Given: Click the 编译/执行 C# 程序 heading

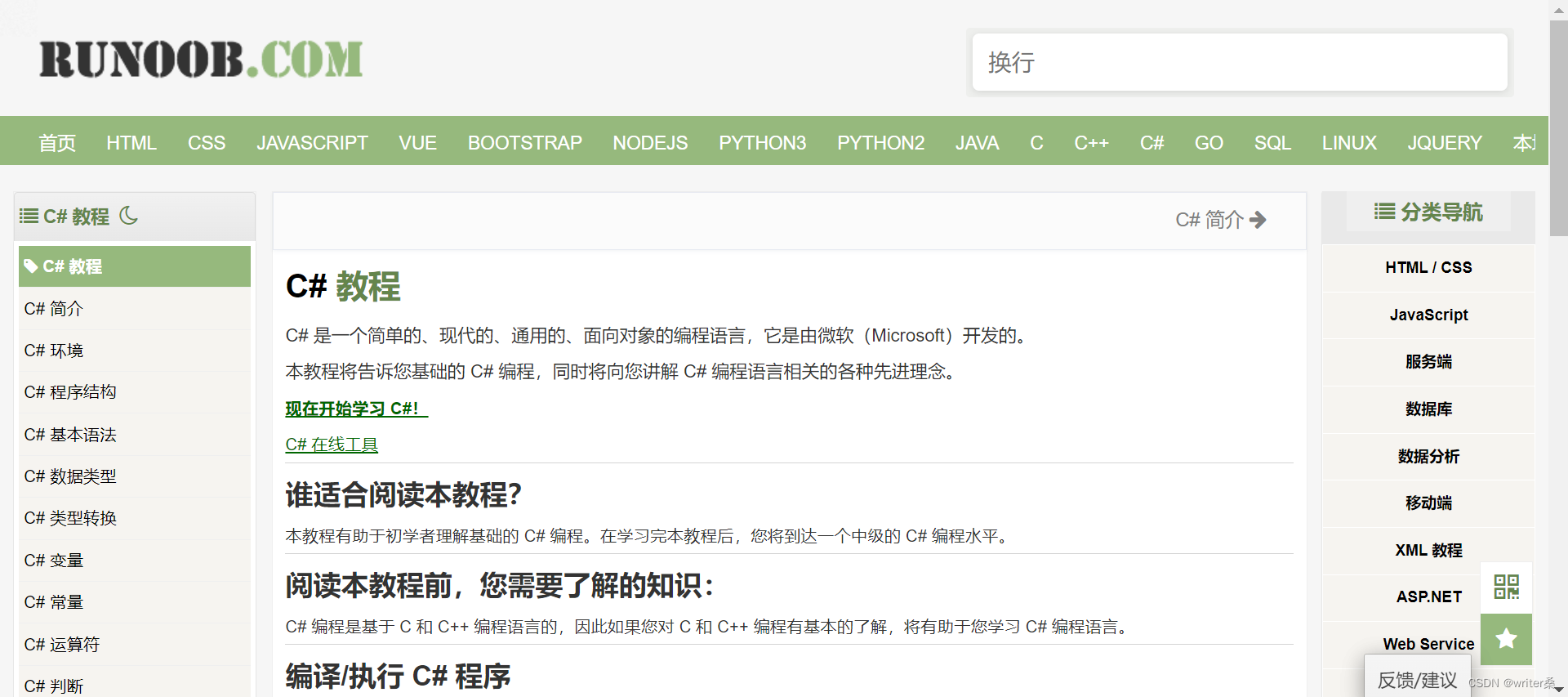Looking at the screenshot, I should [398, 677].
